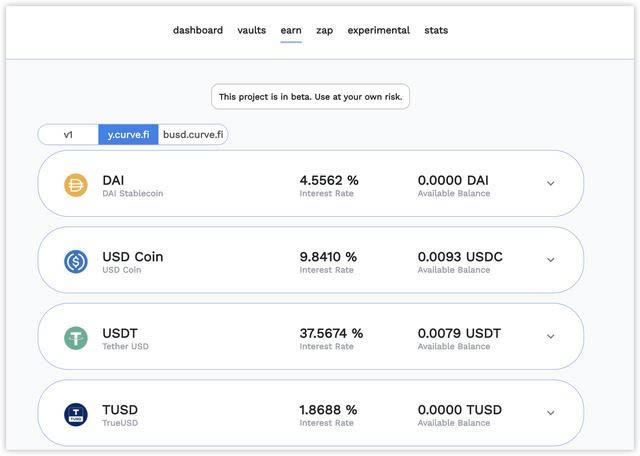Open the dashboard tab
640x456 pixels.
[198, 30]
